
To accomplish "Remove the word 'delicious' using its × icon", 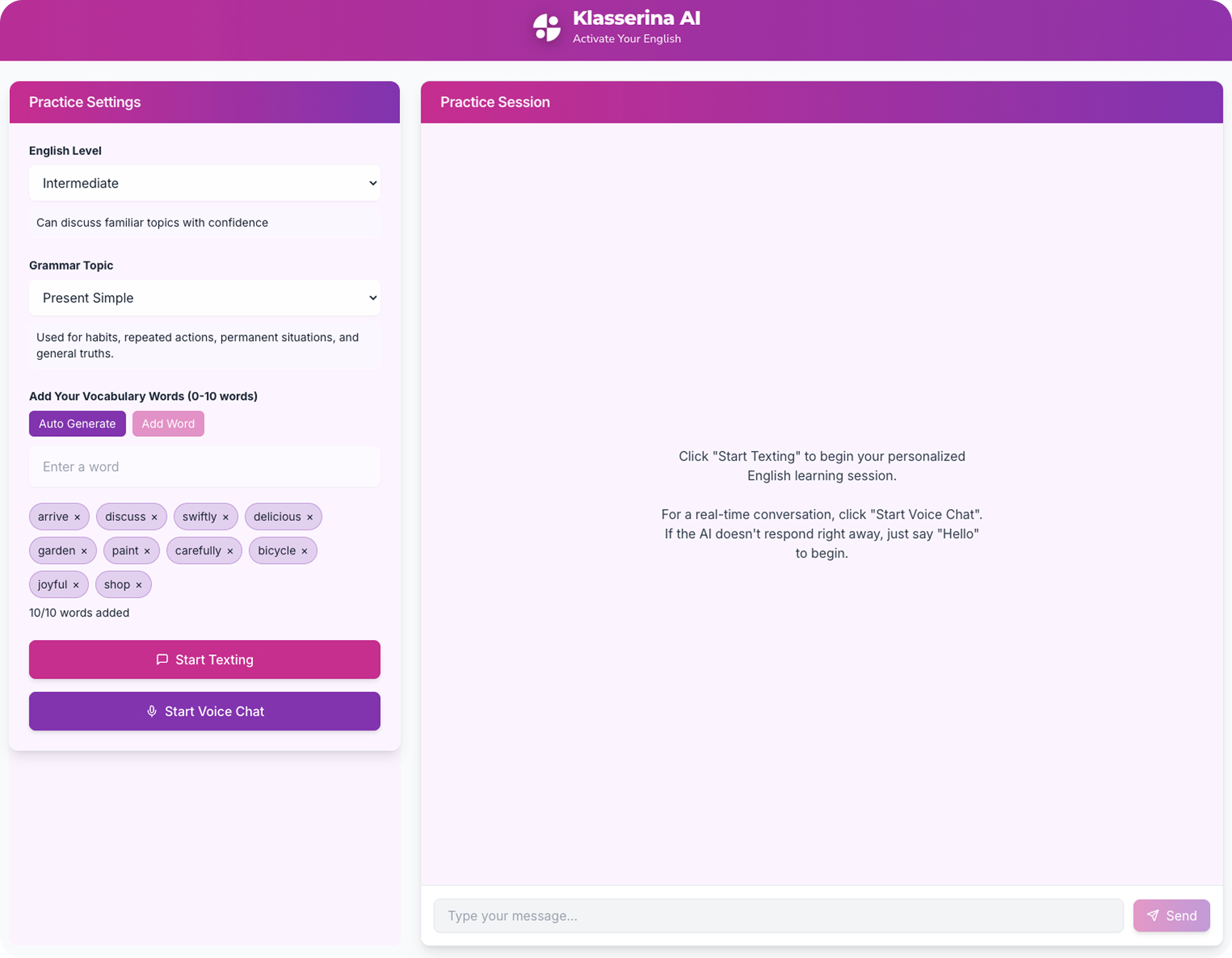I will [x=309, y=516].
